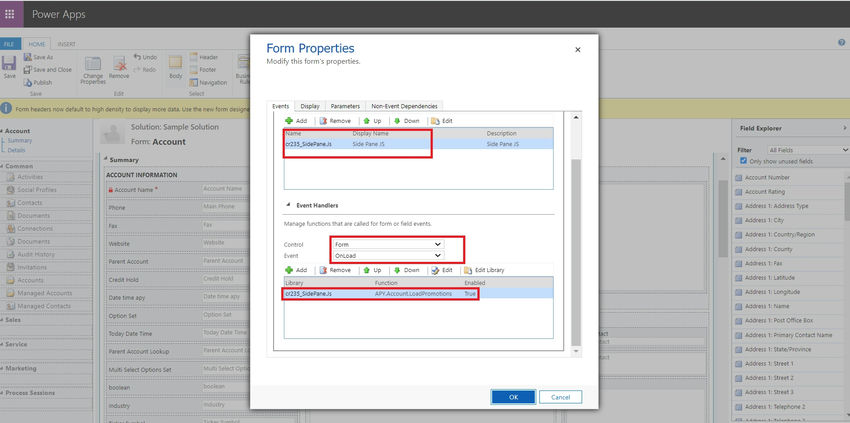Open the INSERT ribbon tab
This screenshot has width=850, height=423.
(67, 44)
